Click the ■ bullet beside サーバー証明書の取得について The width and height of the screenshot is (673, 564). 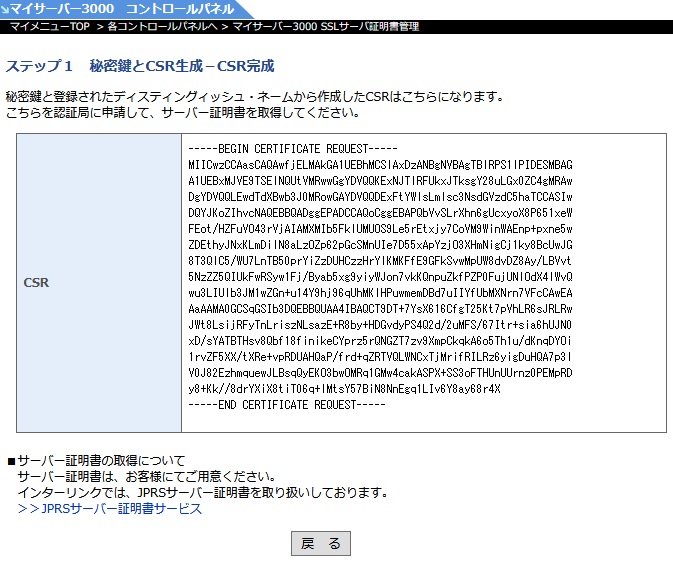pyautogui.click(x=11, y=461)
